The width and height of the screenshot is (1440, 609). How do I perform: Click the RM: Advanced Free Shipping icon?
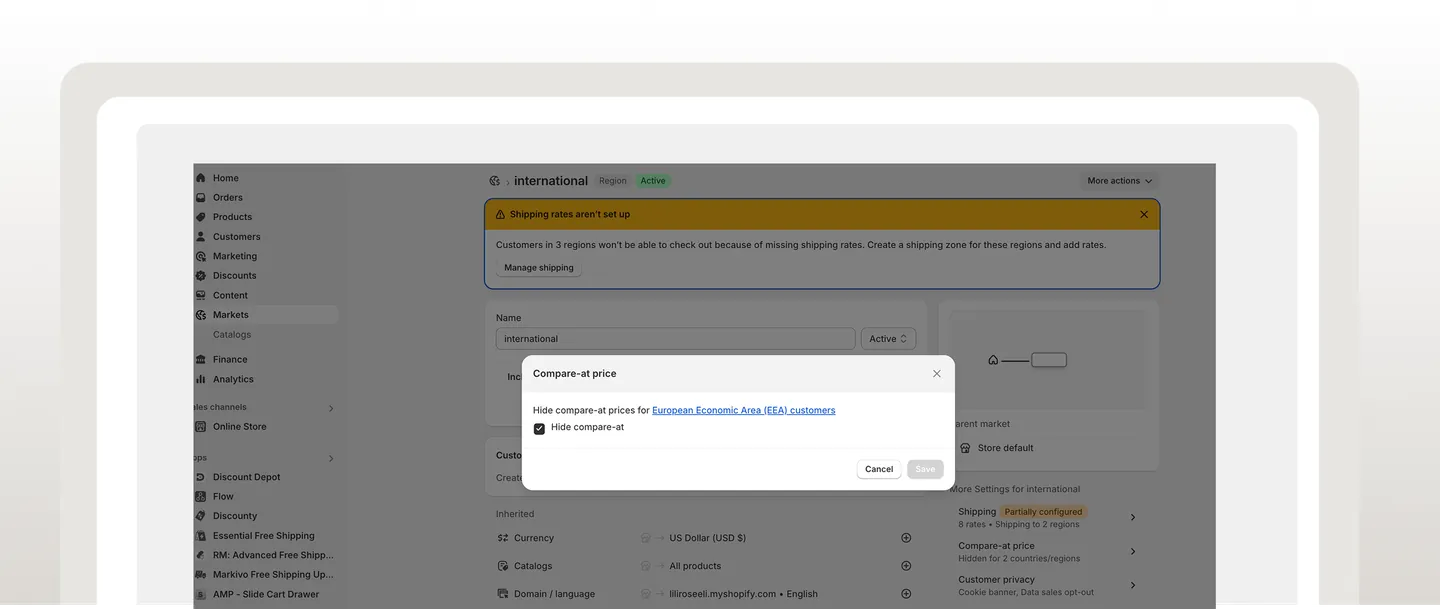coord(201,555)
